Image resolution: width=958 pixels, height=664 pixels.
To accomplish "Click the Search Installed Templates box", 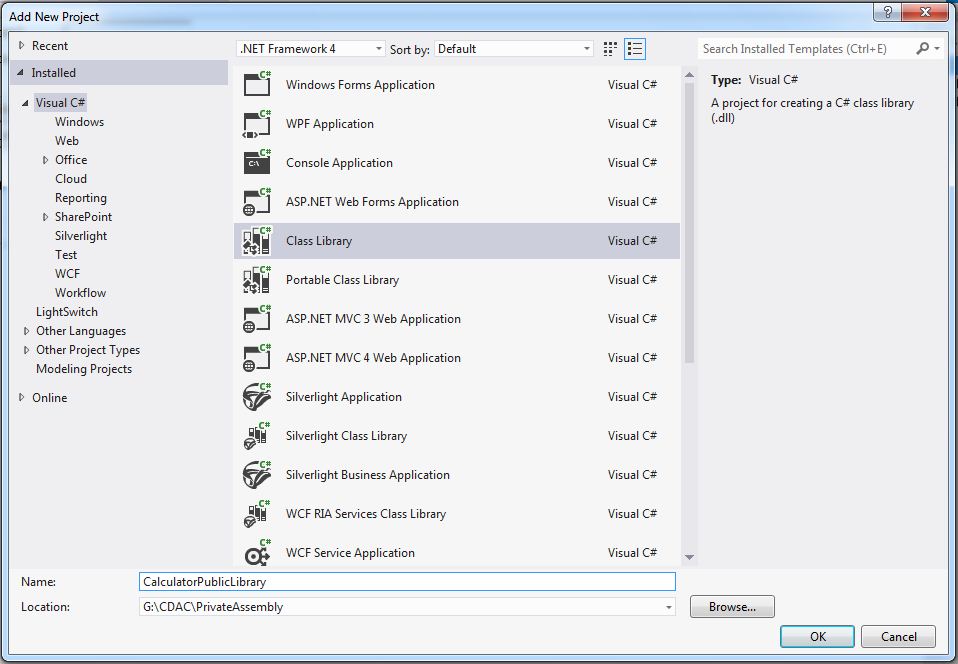I will (805, 49).
